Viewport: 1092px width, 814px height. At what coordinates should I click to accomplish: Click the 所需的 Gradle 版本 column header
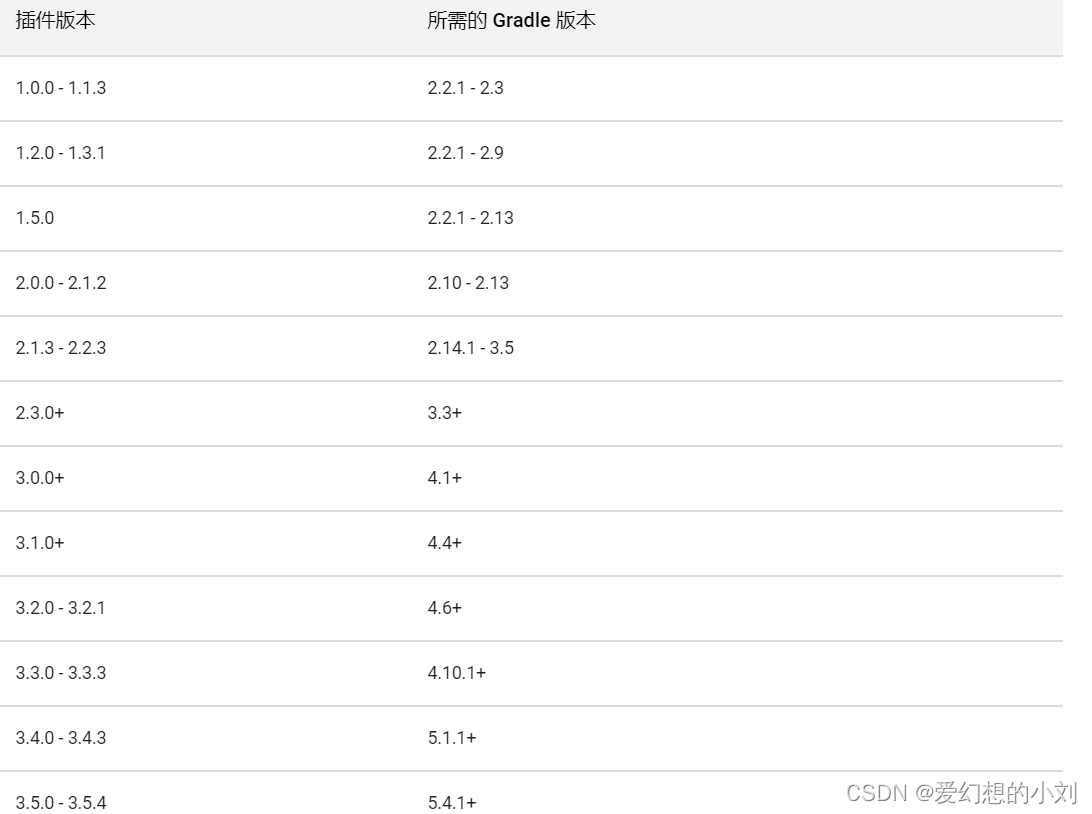tap(511, 20)
